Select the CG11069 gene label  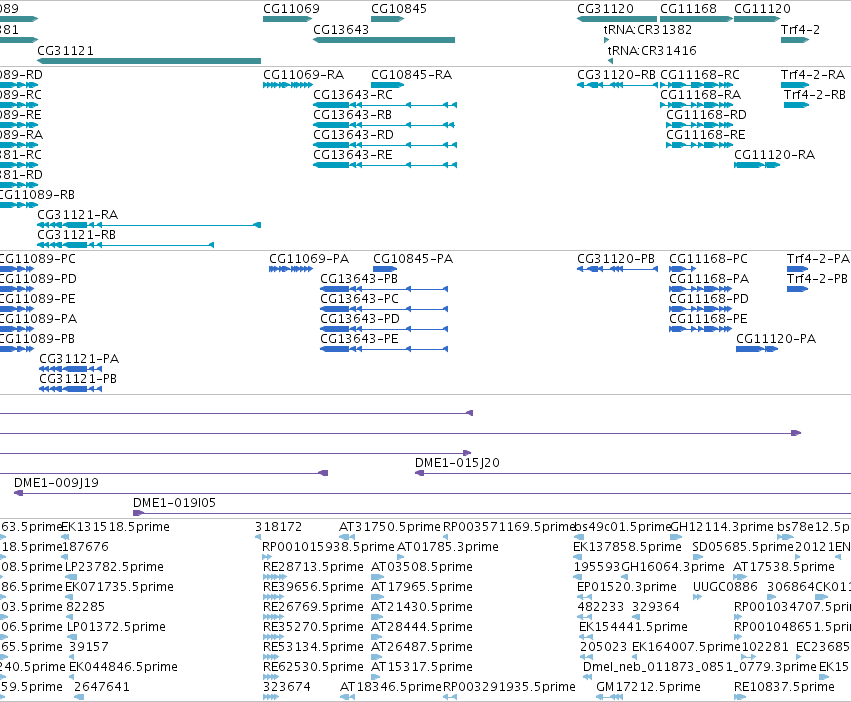[x=291, y=9]
